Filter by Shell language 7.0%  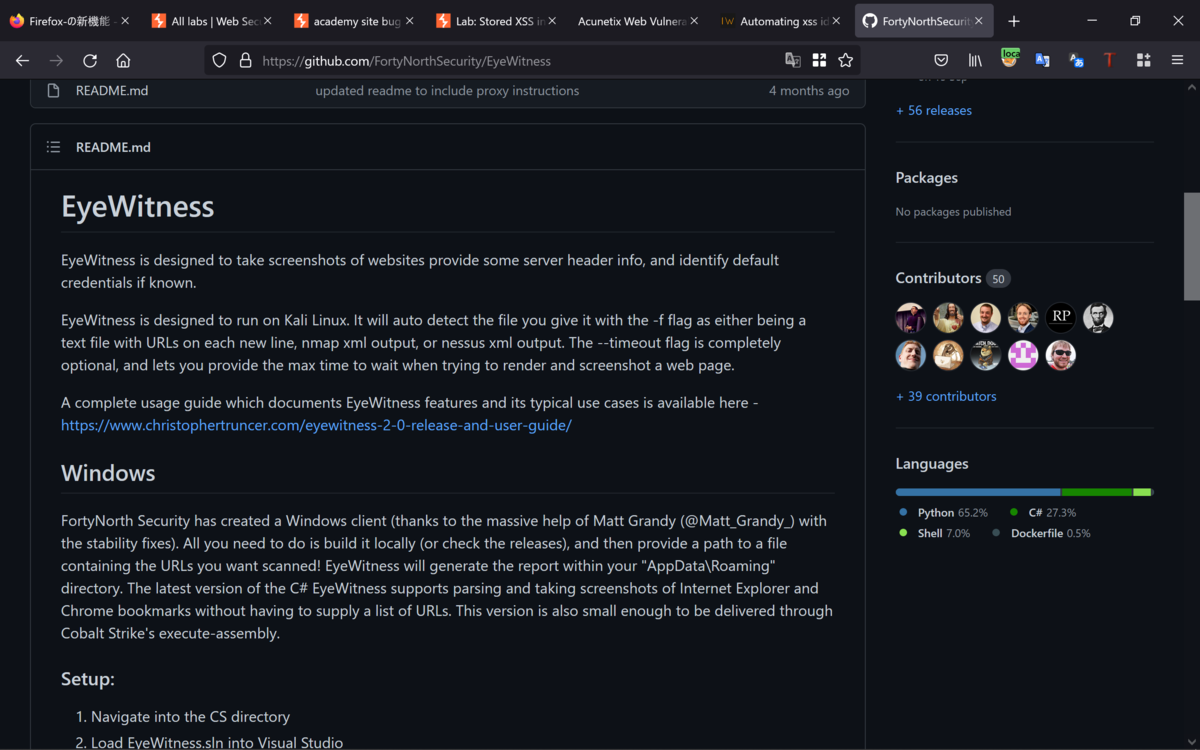tap(935, 533)
